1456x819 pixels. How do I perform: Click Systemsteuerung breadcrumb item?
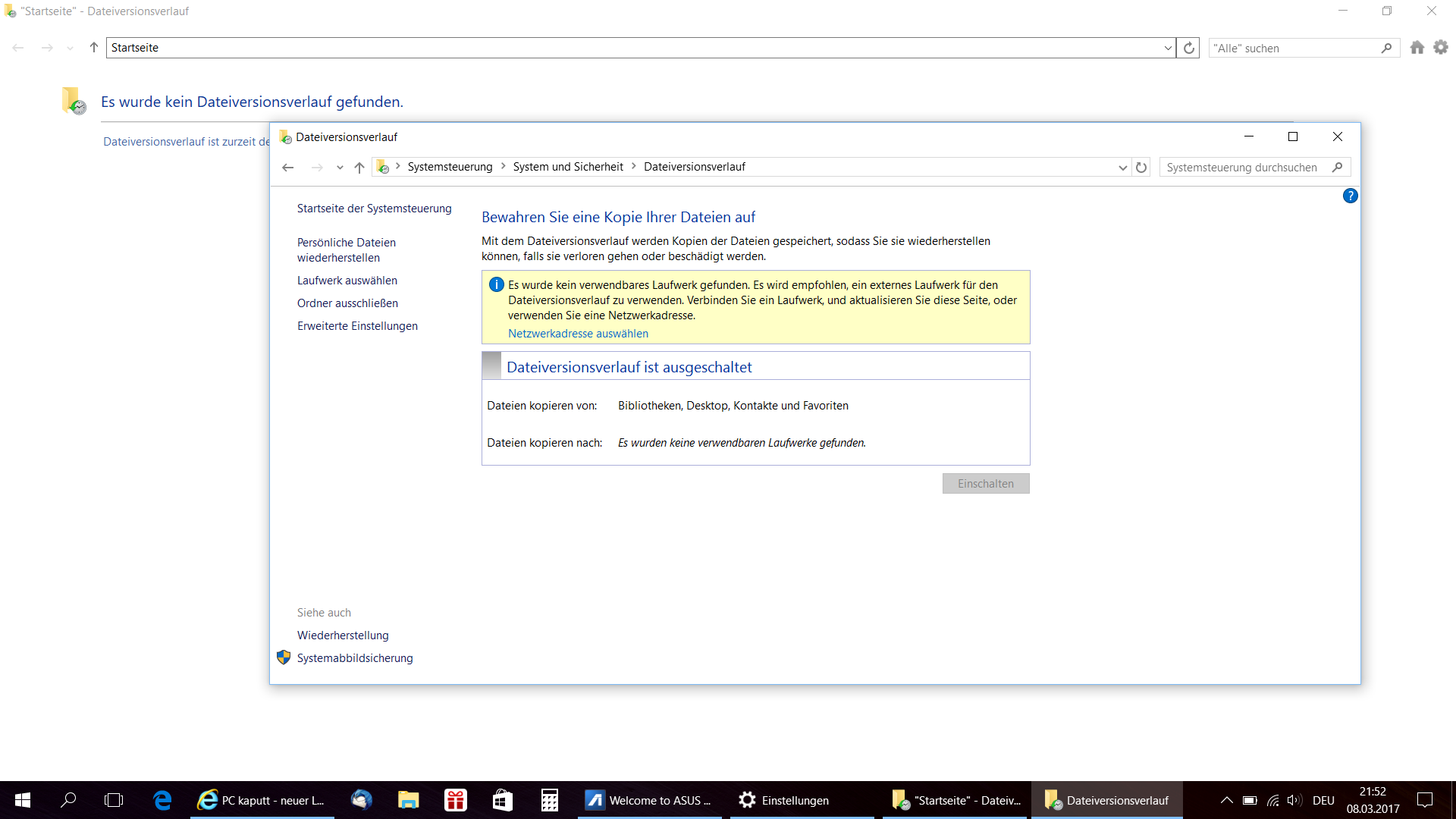click(x=450, y=167)
